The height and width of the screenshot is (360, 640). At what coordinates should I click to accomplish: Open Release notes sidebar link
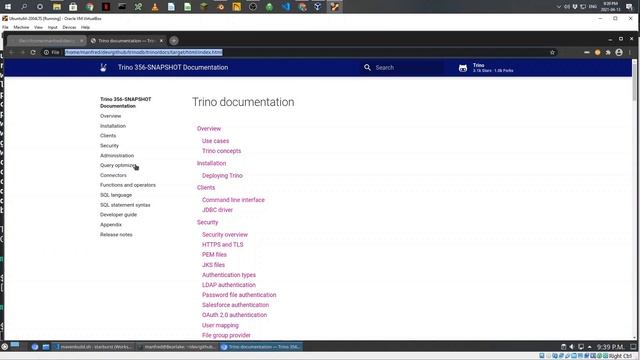pos(116,235)
